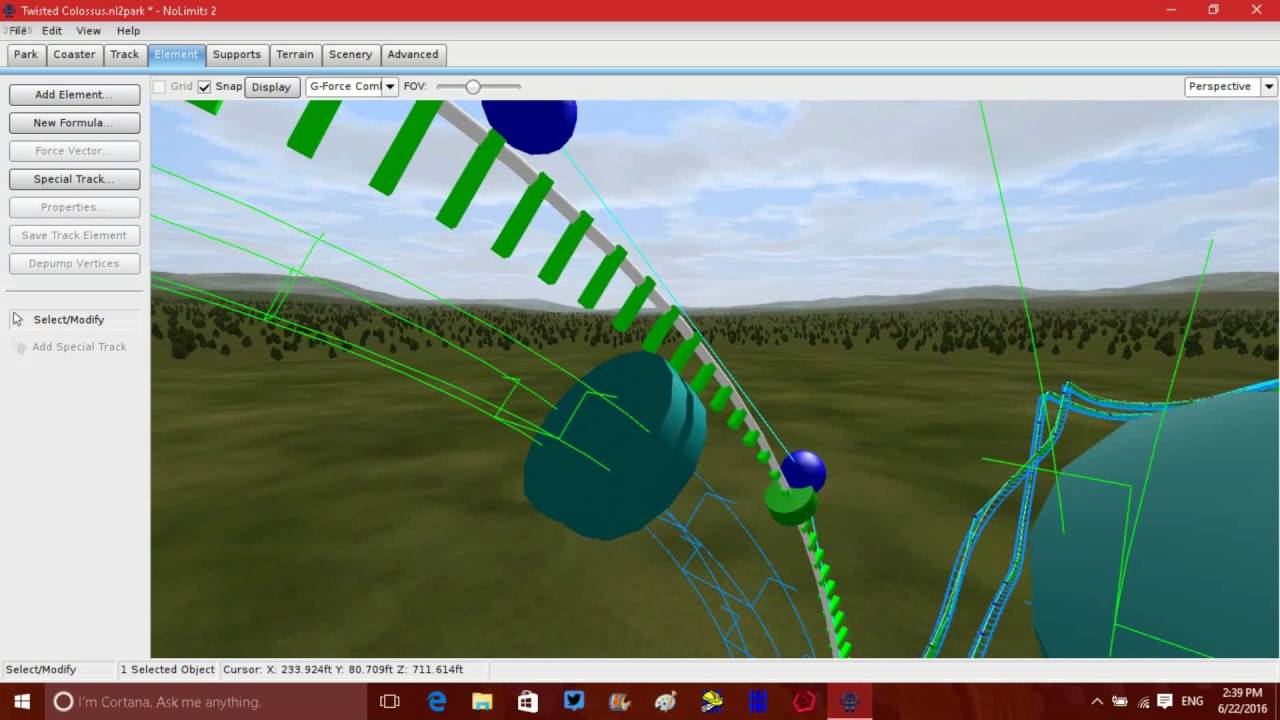Screen dimensions: 1280x720
Task: Switch to the NoLimits 2 taskbar icon
Action: (x=850, y=702)
